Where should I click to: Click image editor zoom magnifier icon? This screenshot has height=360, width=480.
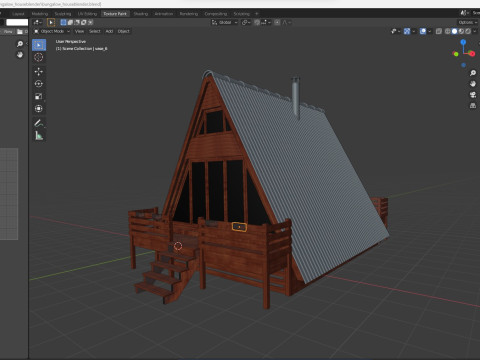tap(20, 44)
